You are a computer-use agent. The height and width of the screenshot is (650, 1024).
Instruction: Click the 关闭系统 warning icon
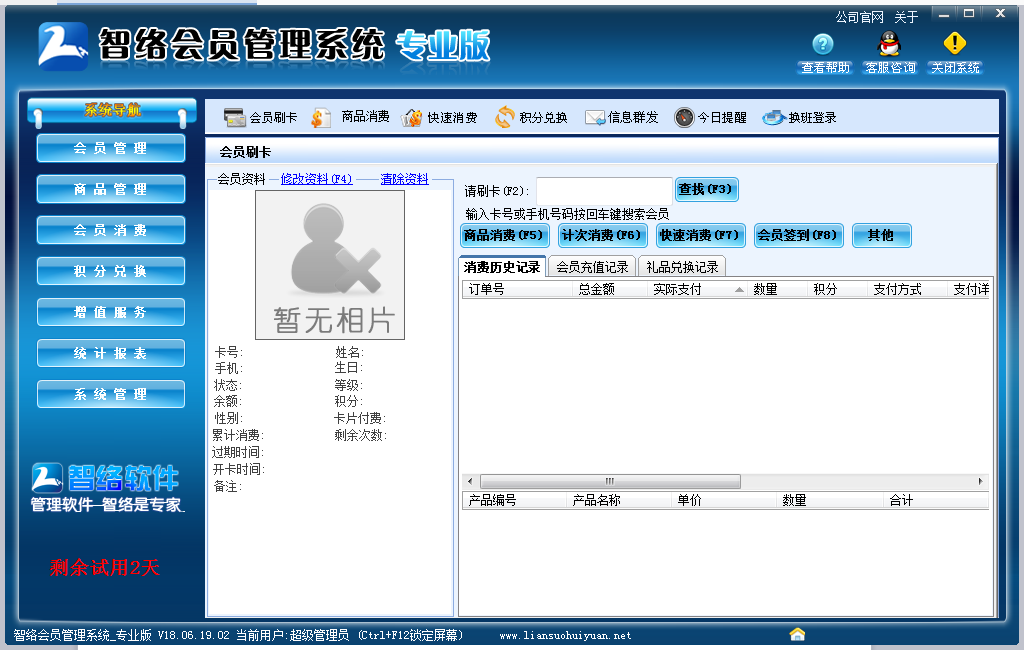pyautogui.click(x=955, y=44)
